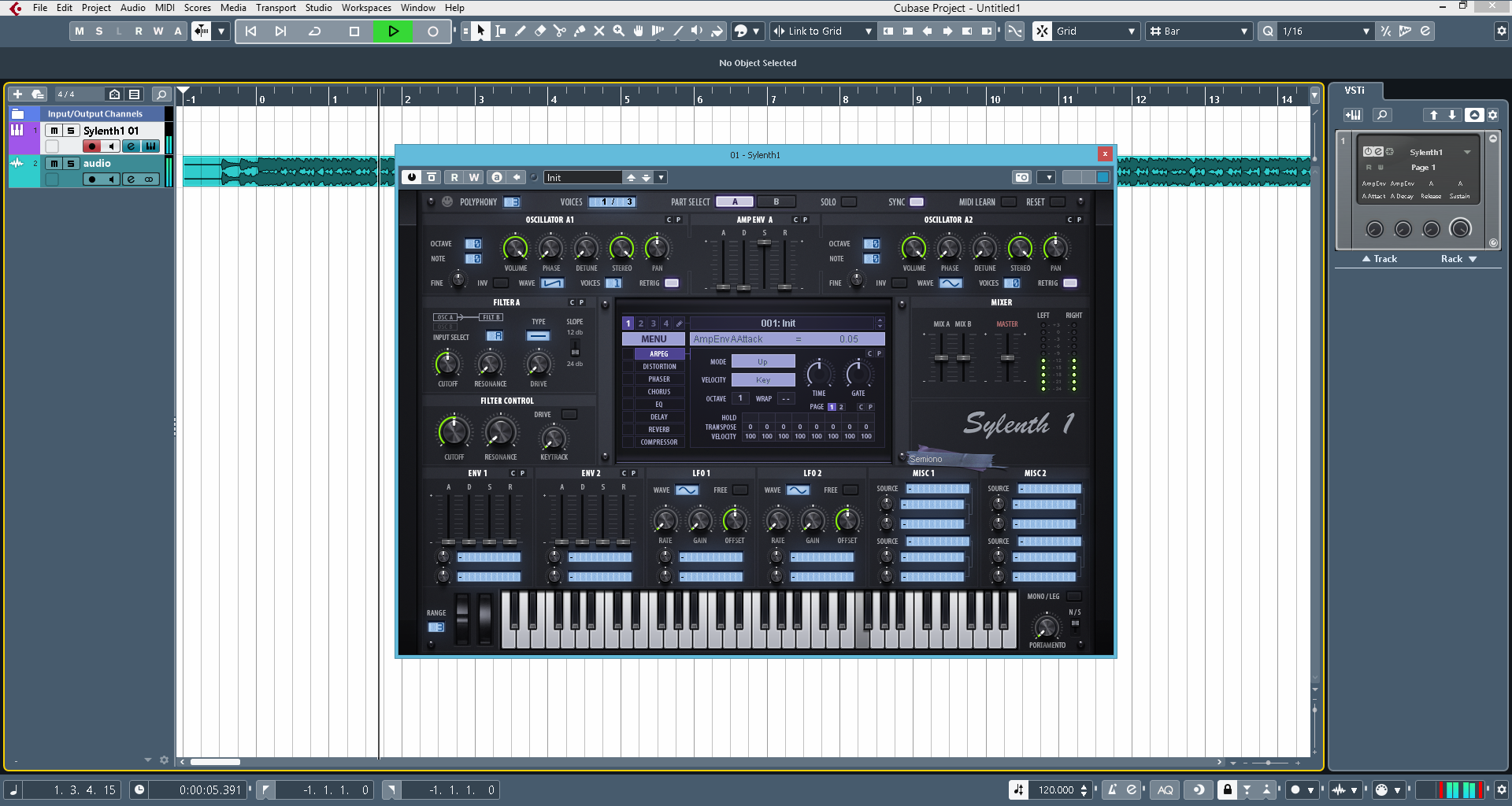Select the Line tool
Screen dimensions: 1512x806
(x=678, y=31)
